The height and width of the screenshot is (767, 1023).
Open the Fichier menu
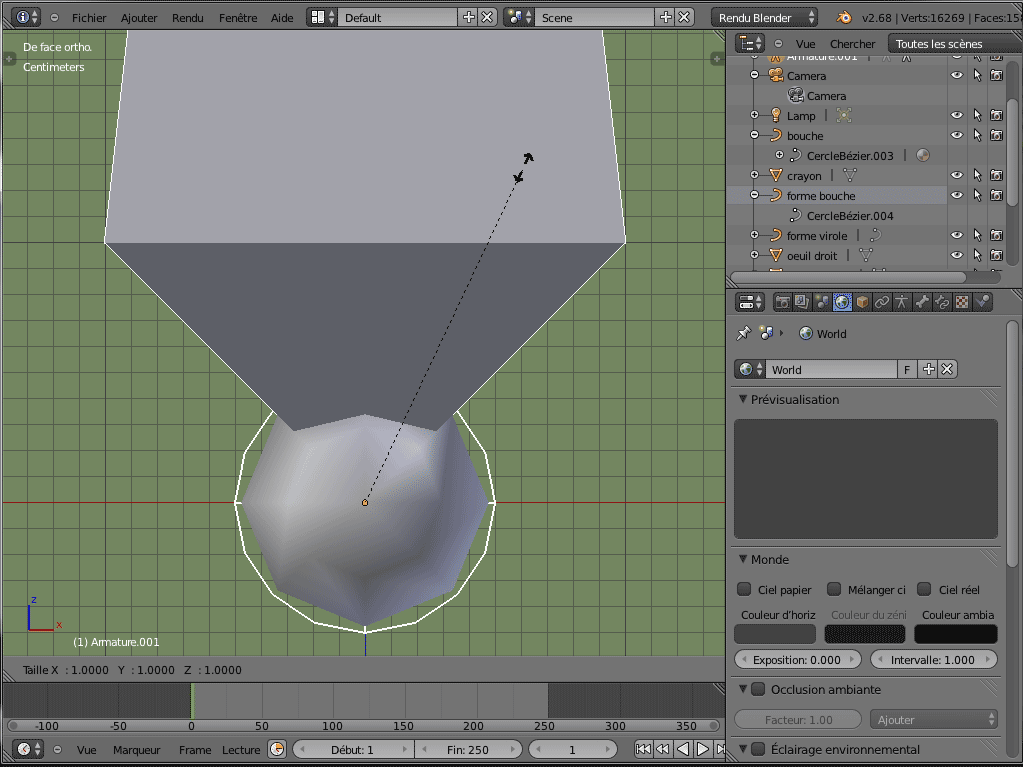[89, 18]
